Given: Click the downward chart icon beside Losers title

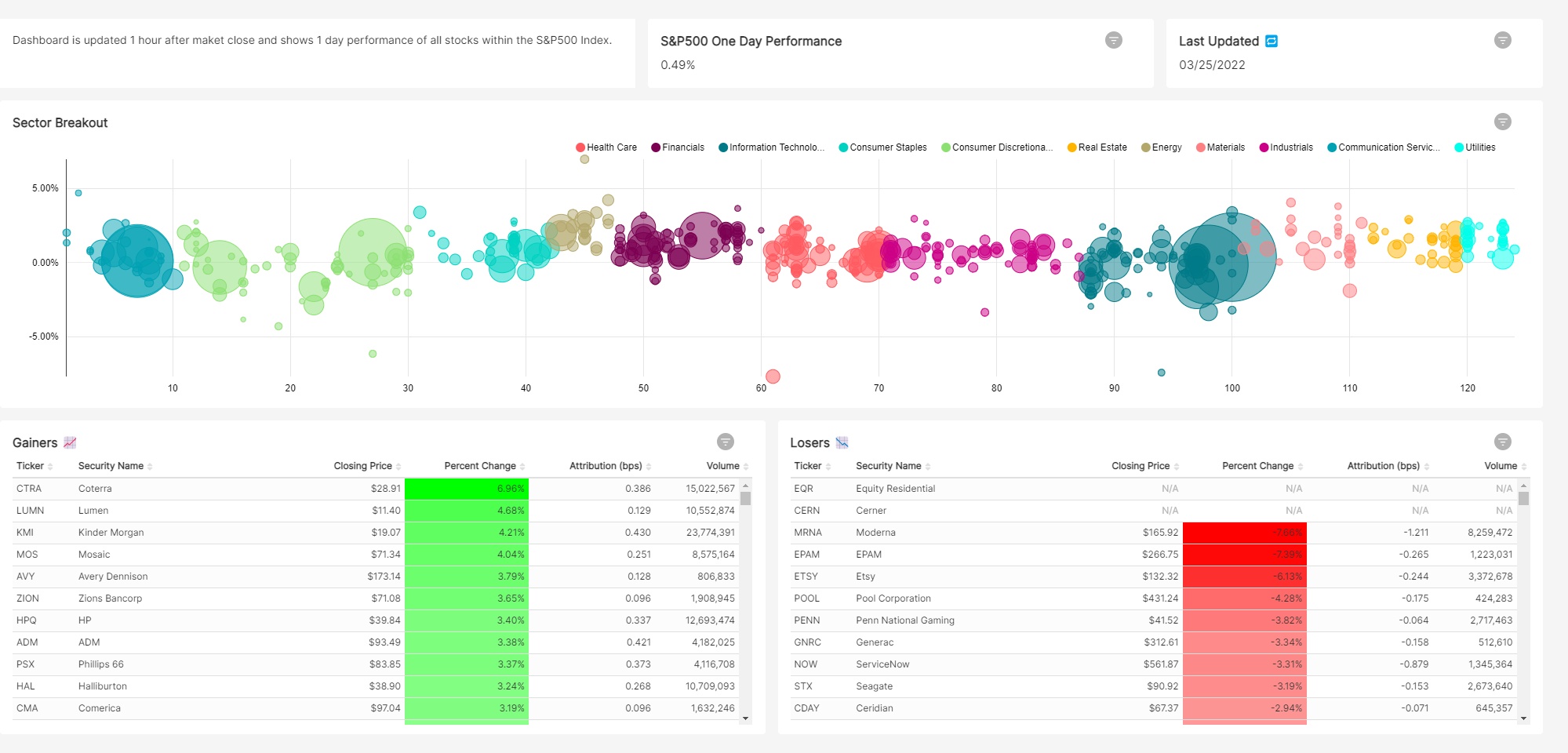Looking at the screenshot, I should coord(842,442).
